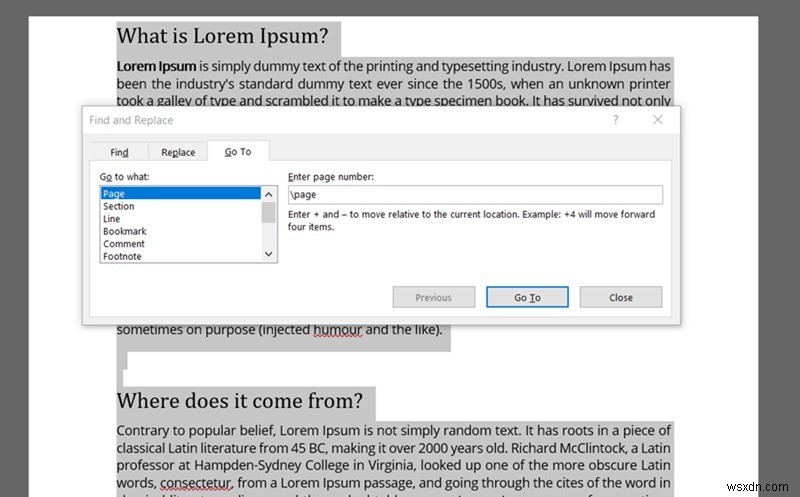Viewport: 800px width, 497px height.
Task: Click the underlined word consectetur
Action: (x=196, y=483)
